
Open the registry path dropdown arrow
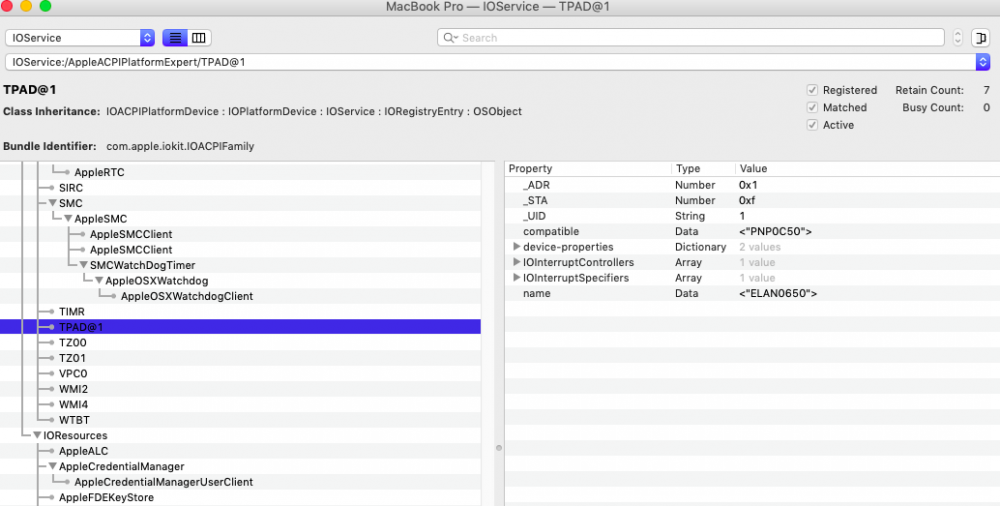tap(982, 62)
